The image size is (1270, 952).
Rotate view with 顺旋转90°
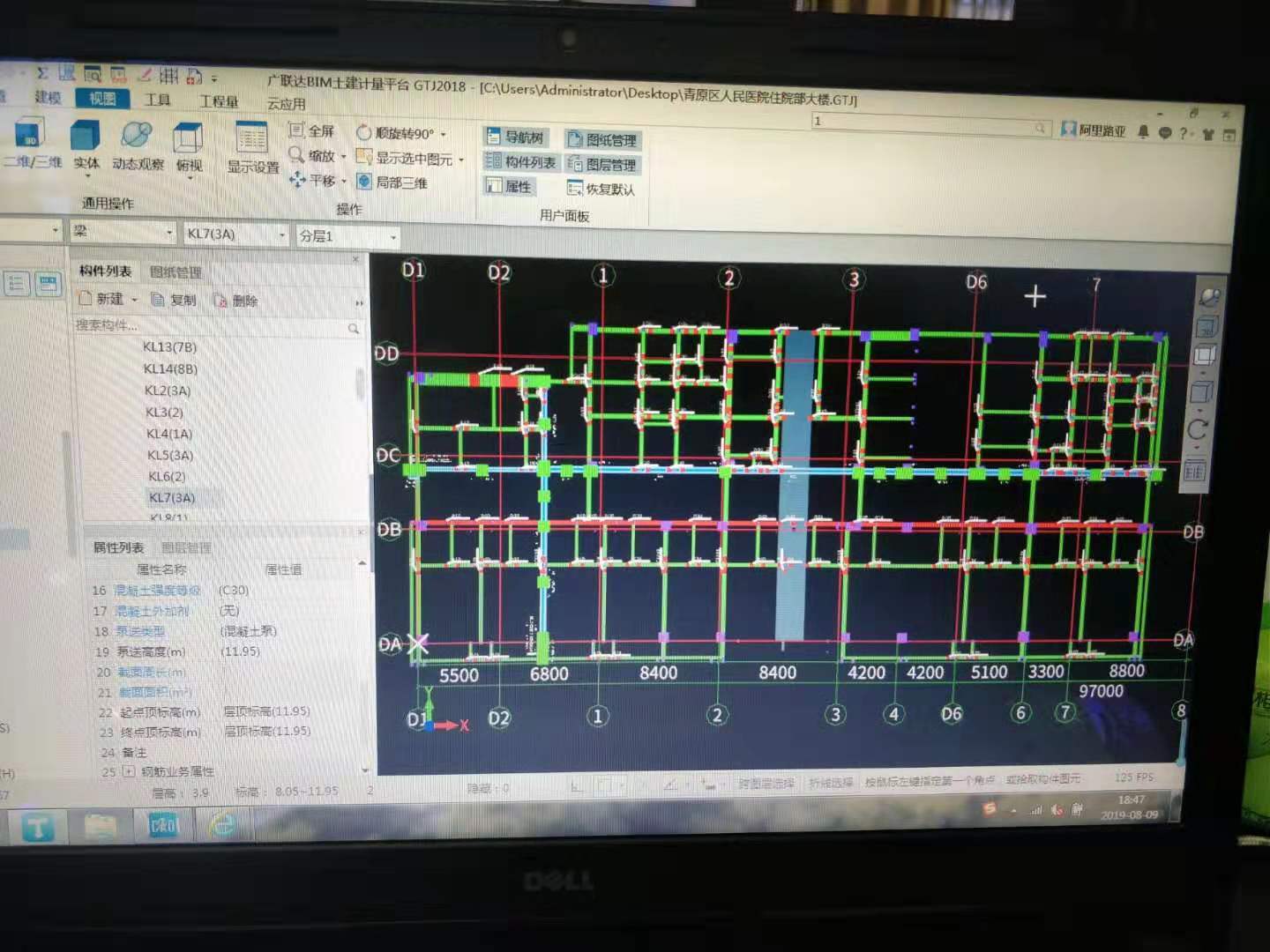[x=395, y=133]
